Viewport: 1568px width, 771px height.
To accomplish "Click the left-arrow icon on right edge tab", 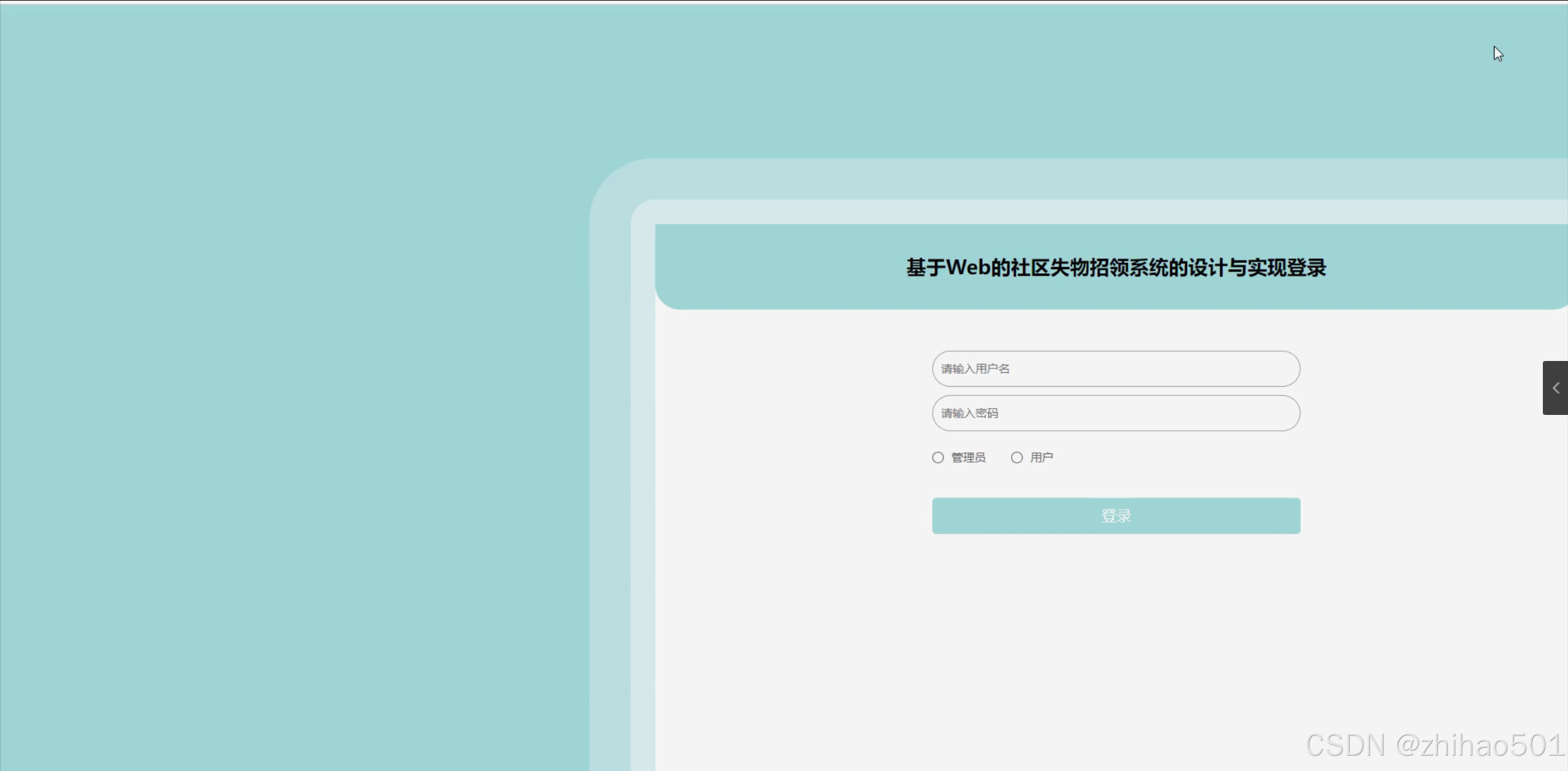I will coord(1556,387).
